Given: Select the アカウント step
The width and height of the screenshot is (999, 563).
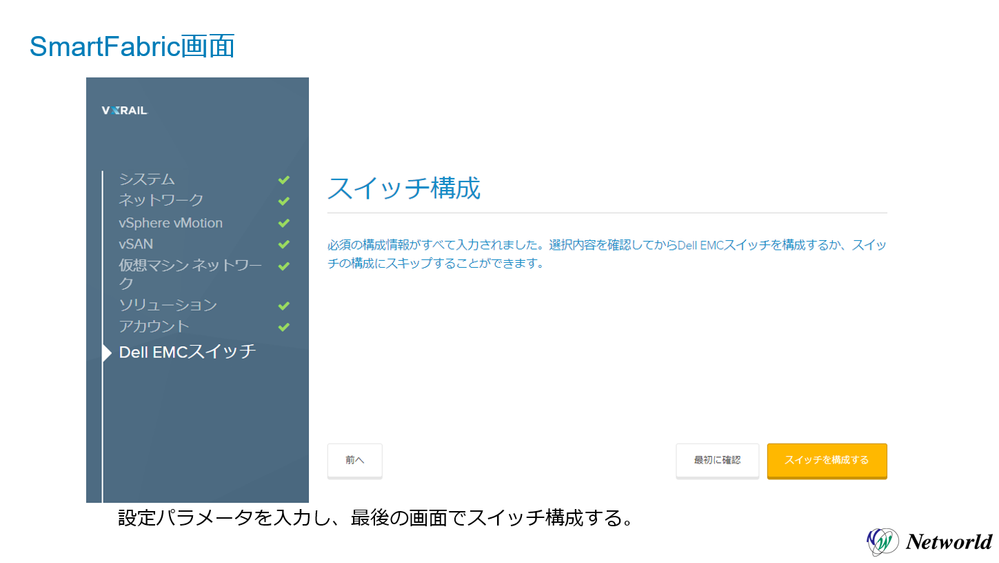Looking at the screenshot, I should click(x=154, y=326).
